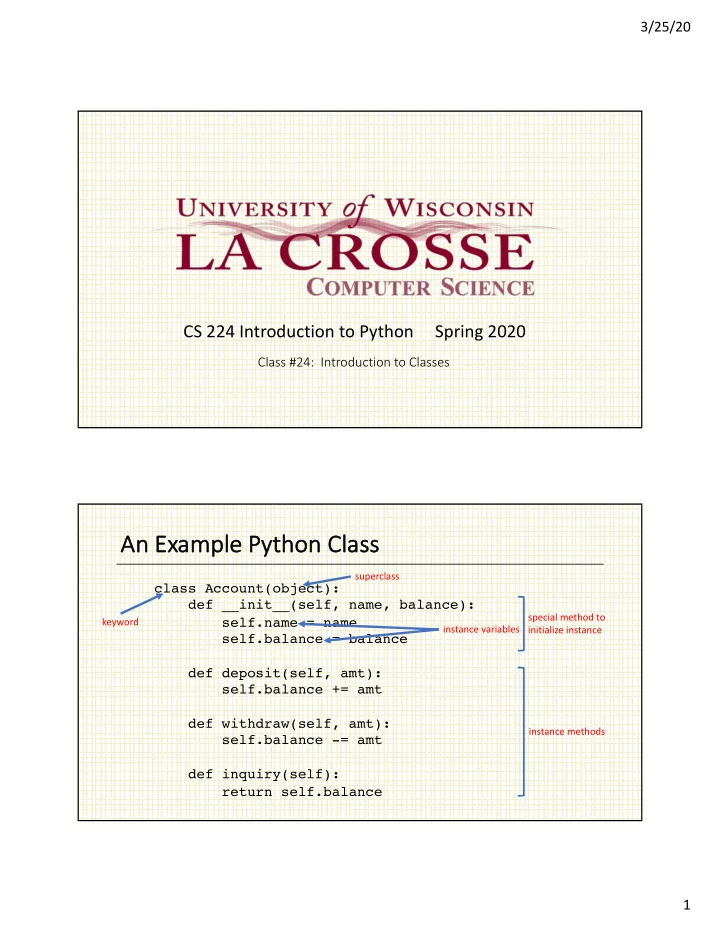Image resolution: width=720 pixels, height=932 pixels.
Task: Click the date 3/25/20 in header
Action: 665,27
